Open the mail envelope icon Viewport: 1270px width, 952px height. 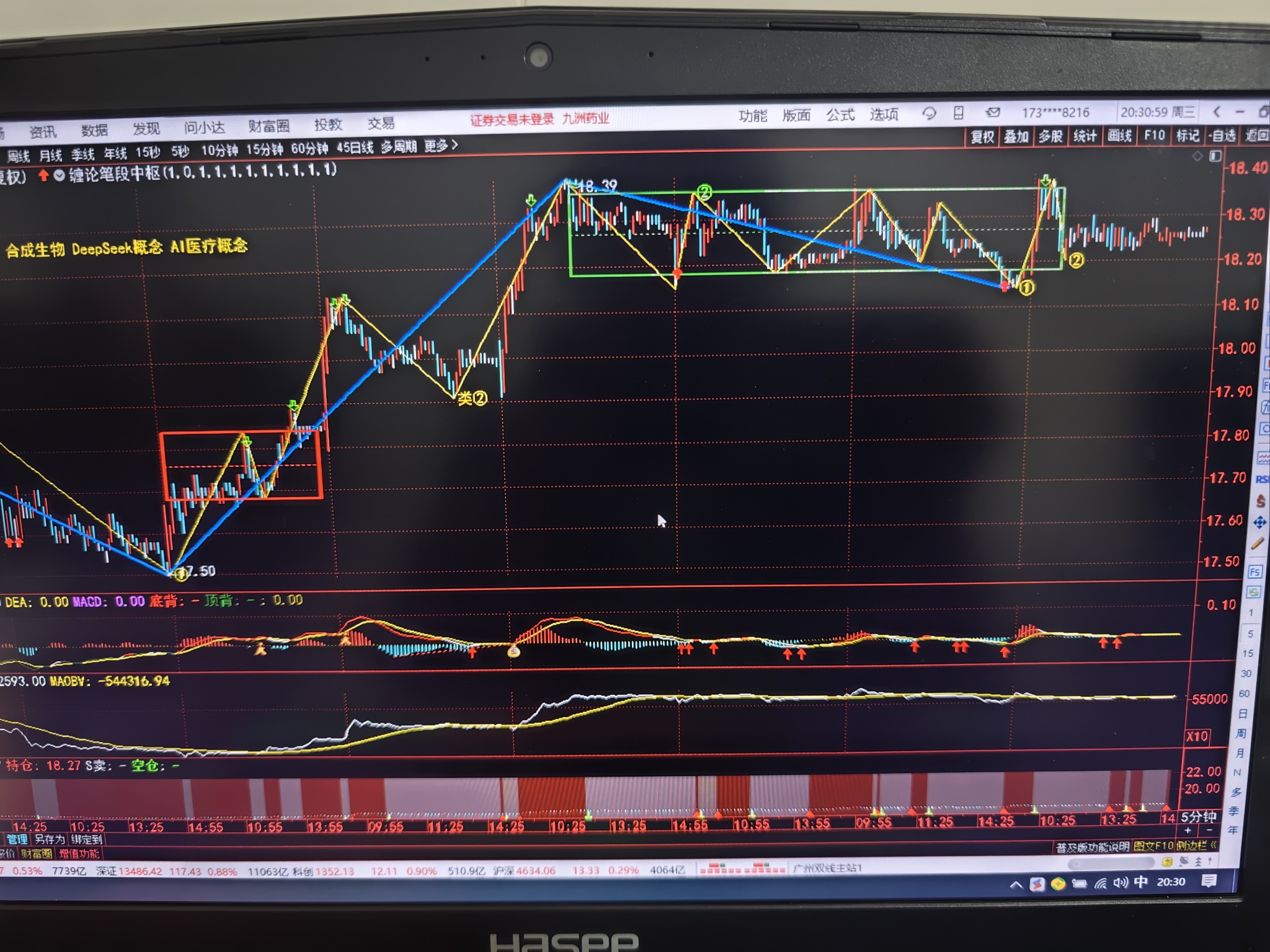click(993, 113)
